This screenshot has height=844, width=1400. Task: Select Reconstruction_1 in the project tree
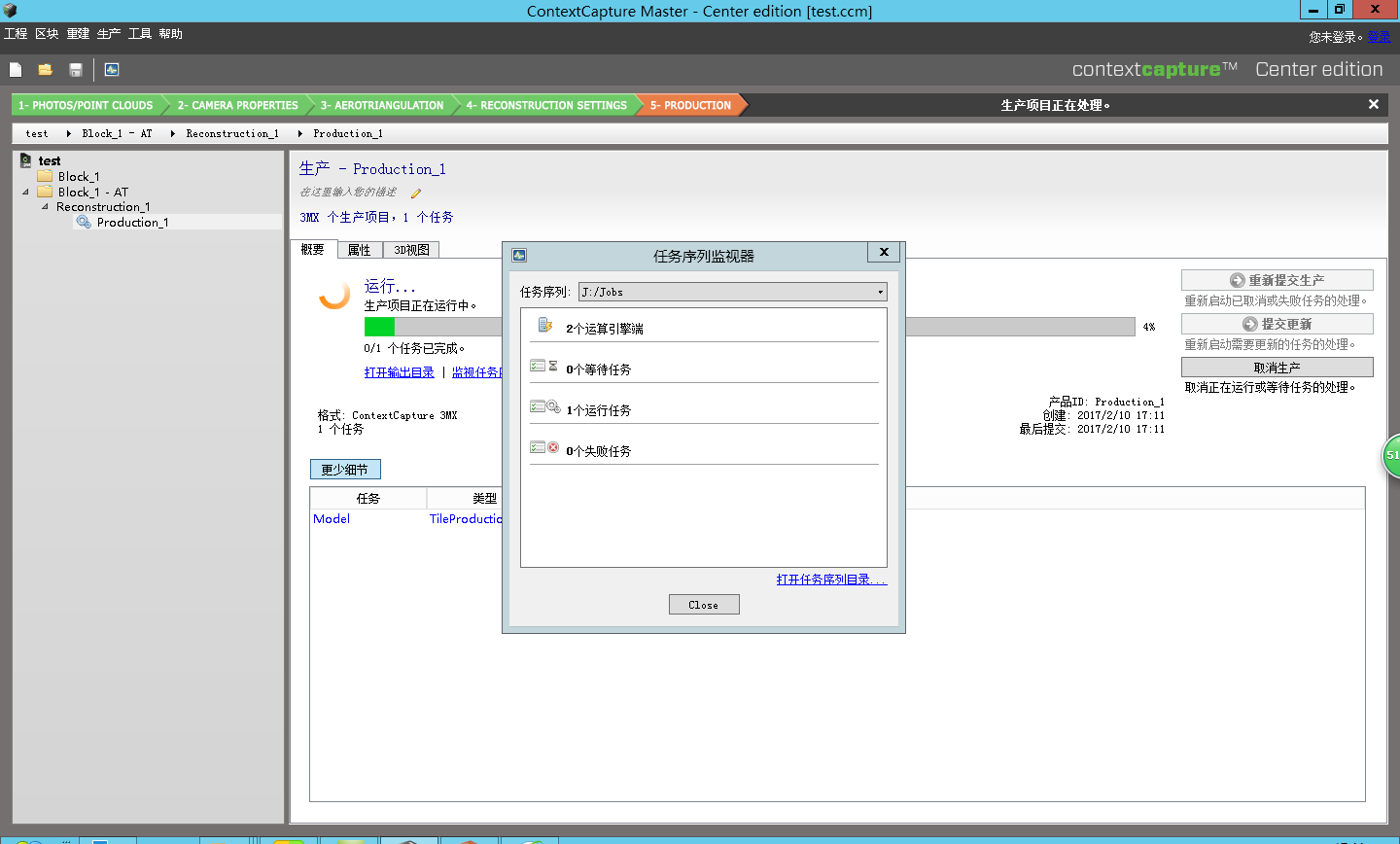(x=103, y=206)
